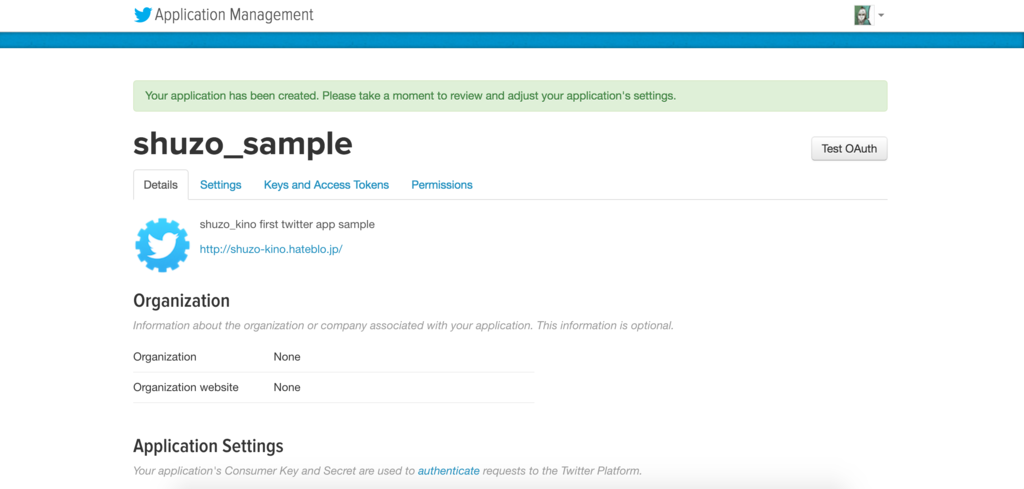This screenshot has width=1024, height=489.
Task: Click the green application created banner
Action: 510,96
